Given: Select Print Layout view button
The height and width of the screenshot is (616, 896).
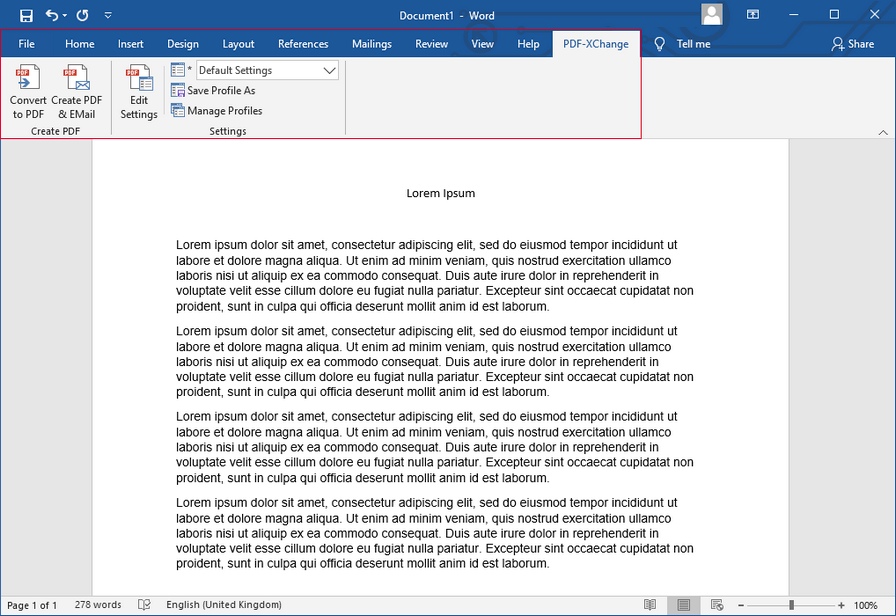Looking at the screenshot, I should (684, 605).
